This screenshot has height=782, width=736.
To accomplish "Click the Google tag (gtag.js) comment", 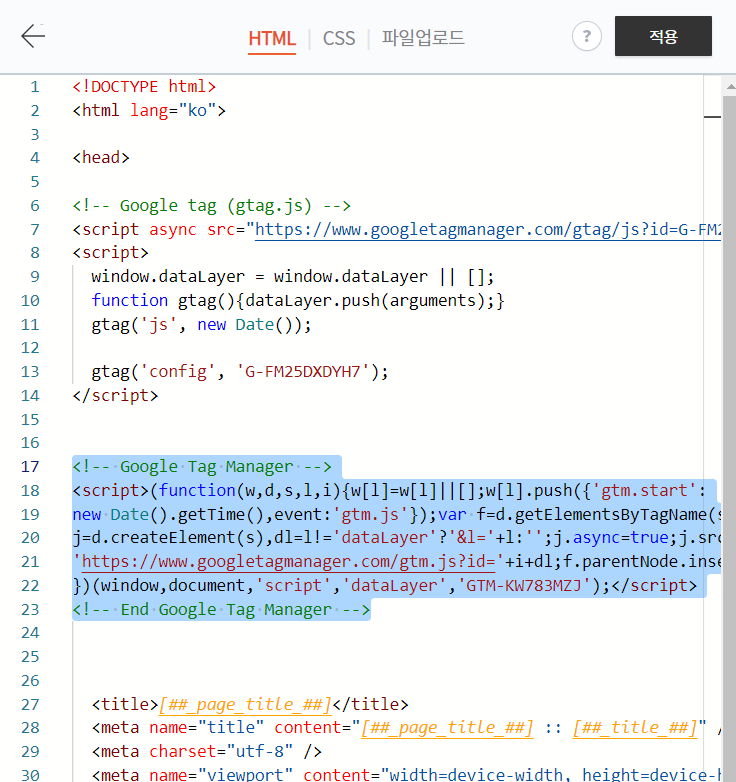I will [211, 205].
